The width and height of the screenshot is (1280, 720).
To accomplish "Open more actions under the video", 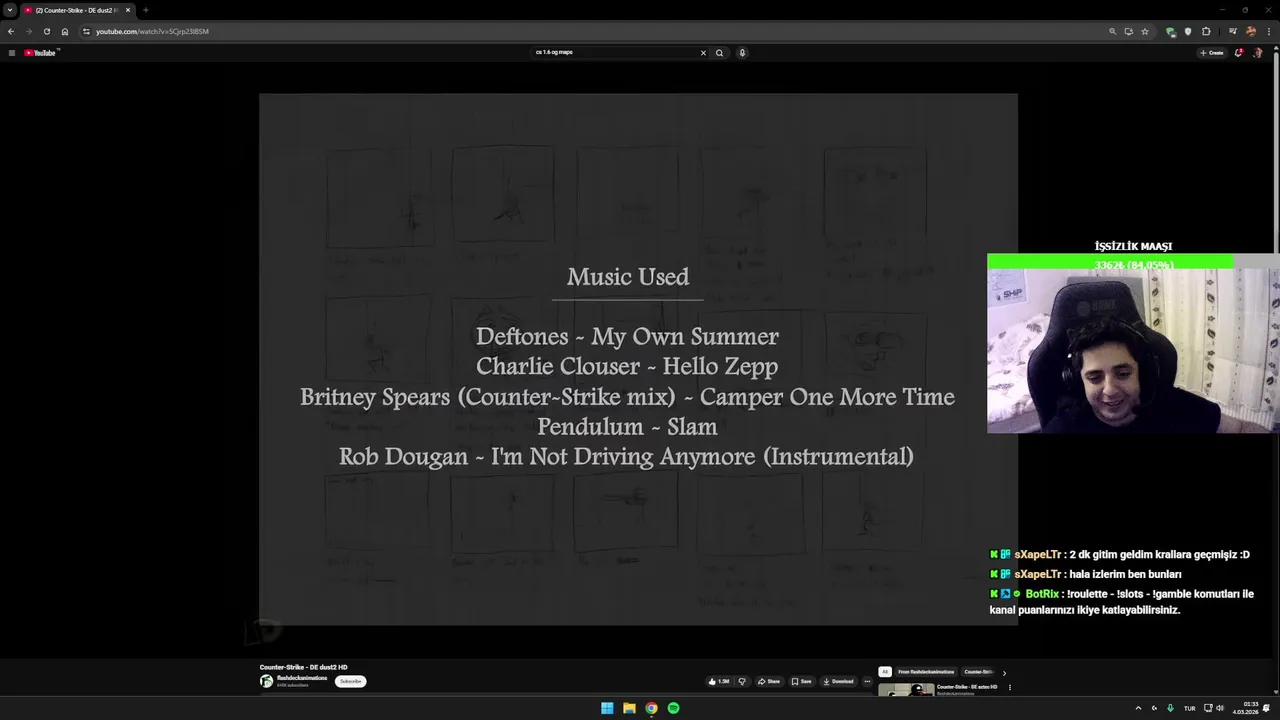I will click(867, 681).
